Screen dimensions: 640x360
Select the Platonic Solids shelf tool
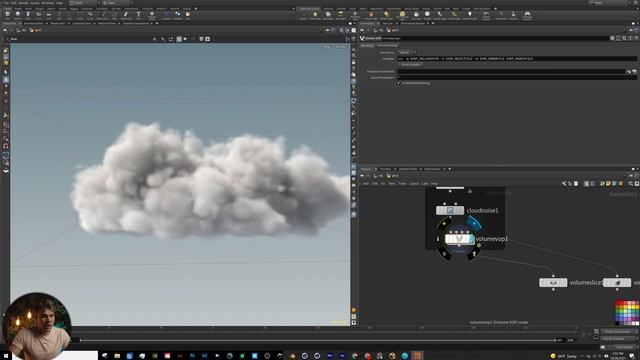pos(152,15)
